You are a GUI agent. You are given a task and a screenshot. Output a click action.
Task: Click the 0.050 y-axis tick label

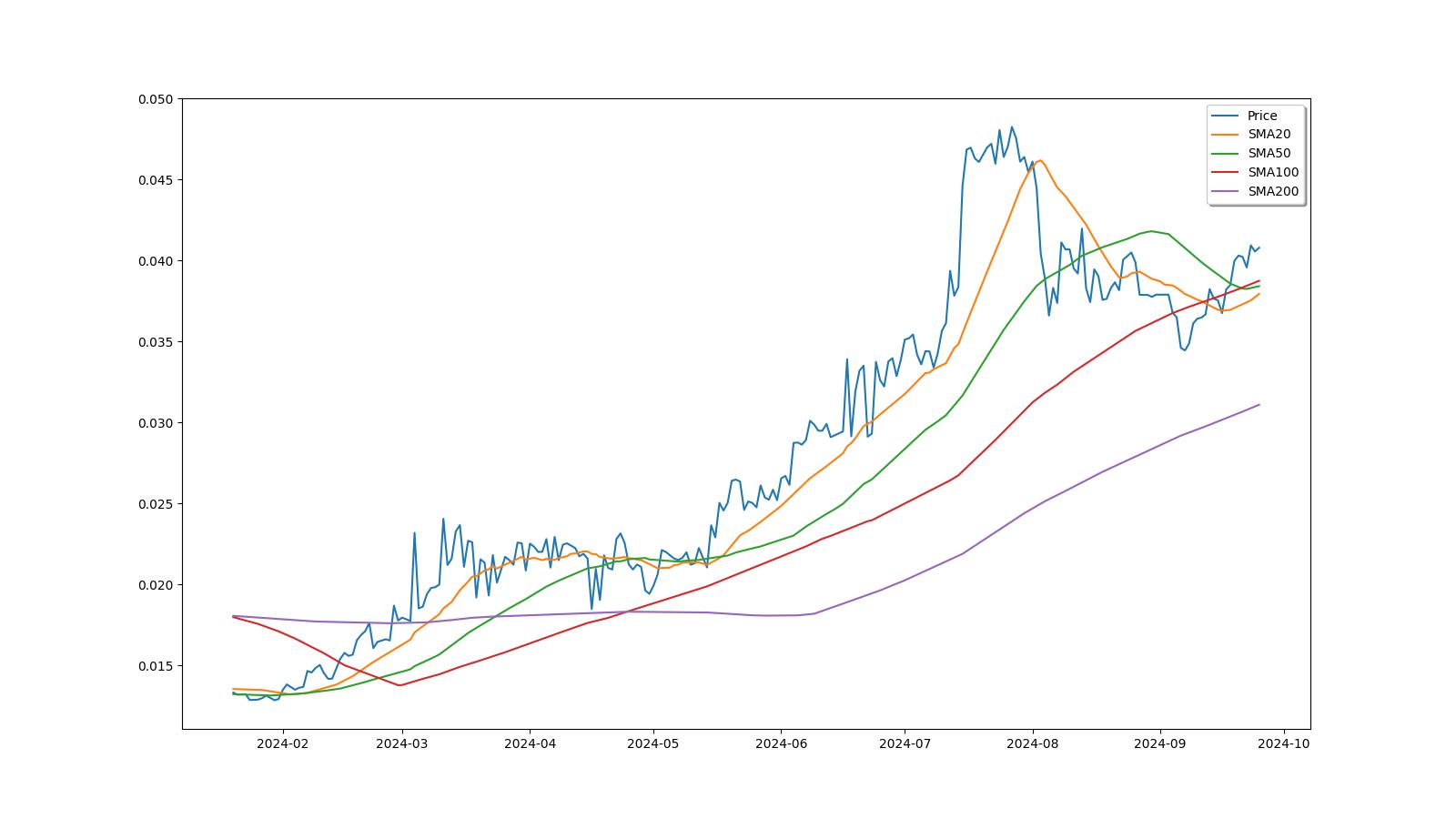tap(156, 99)
